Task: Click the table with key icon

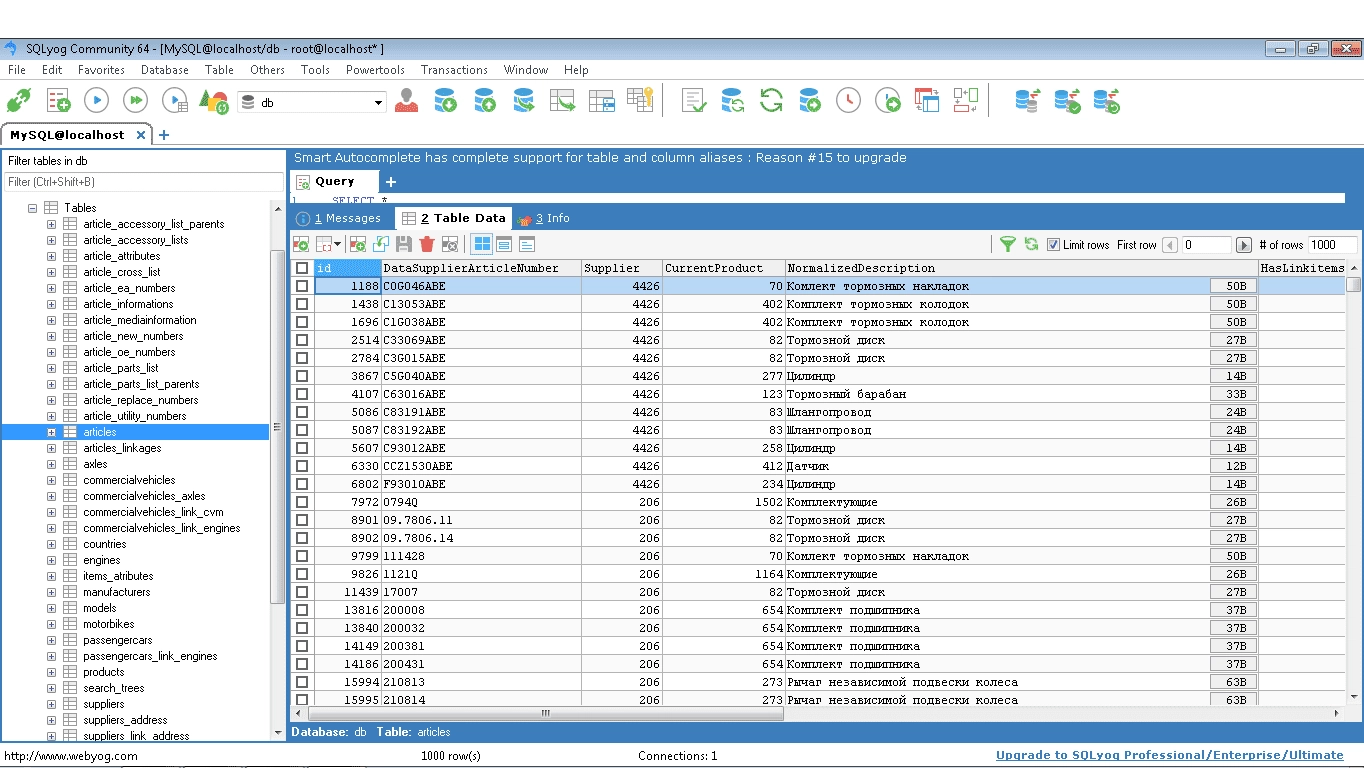Action: [640, 99]
